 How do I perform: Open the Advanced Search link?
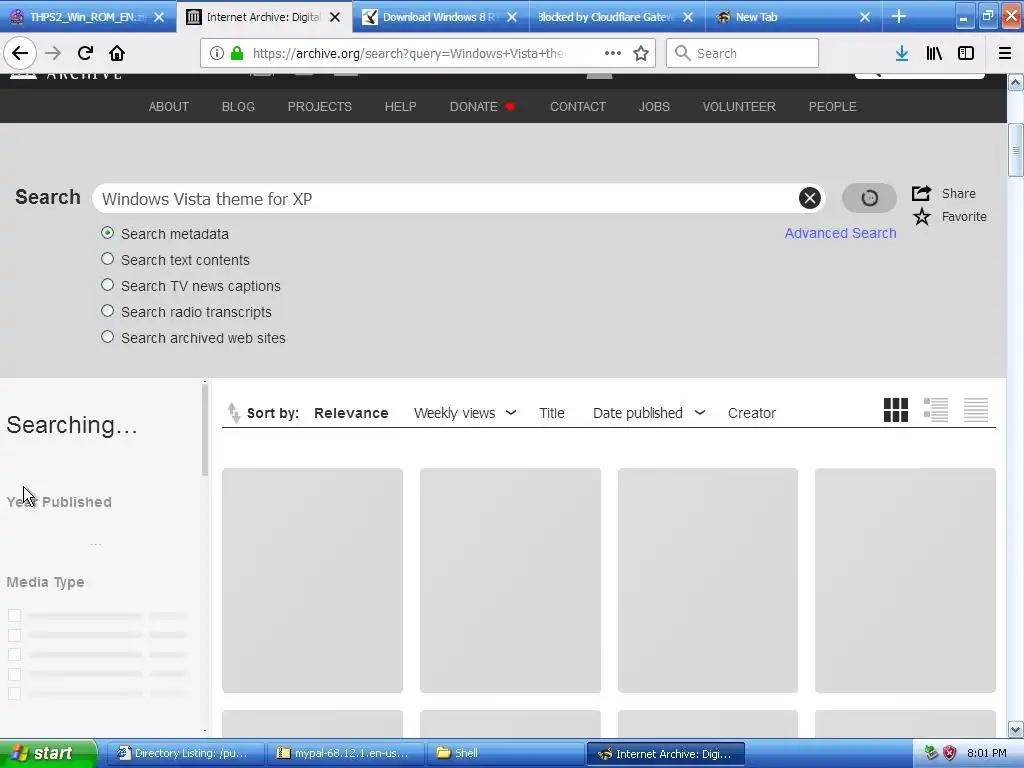(840, 233)
